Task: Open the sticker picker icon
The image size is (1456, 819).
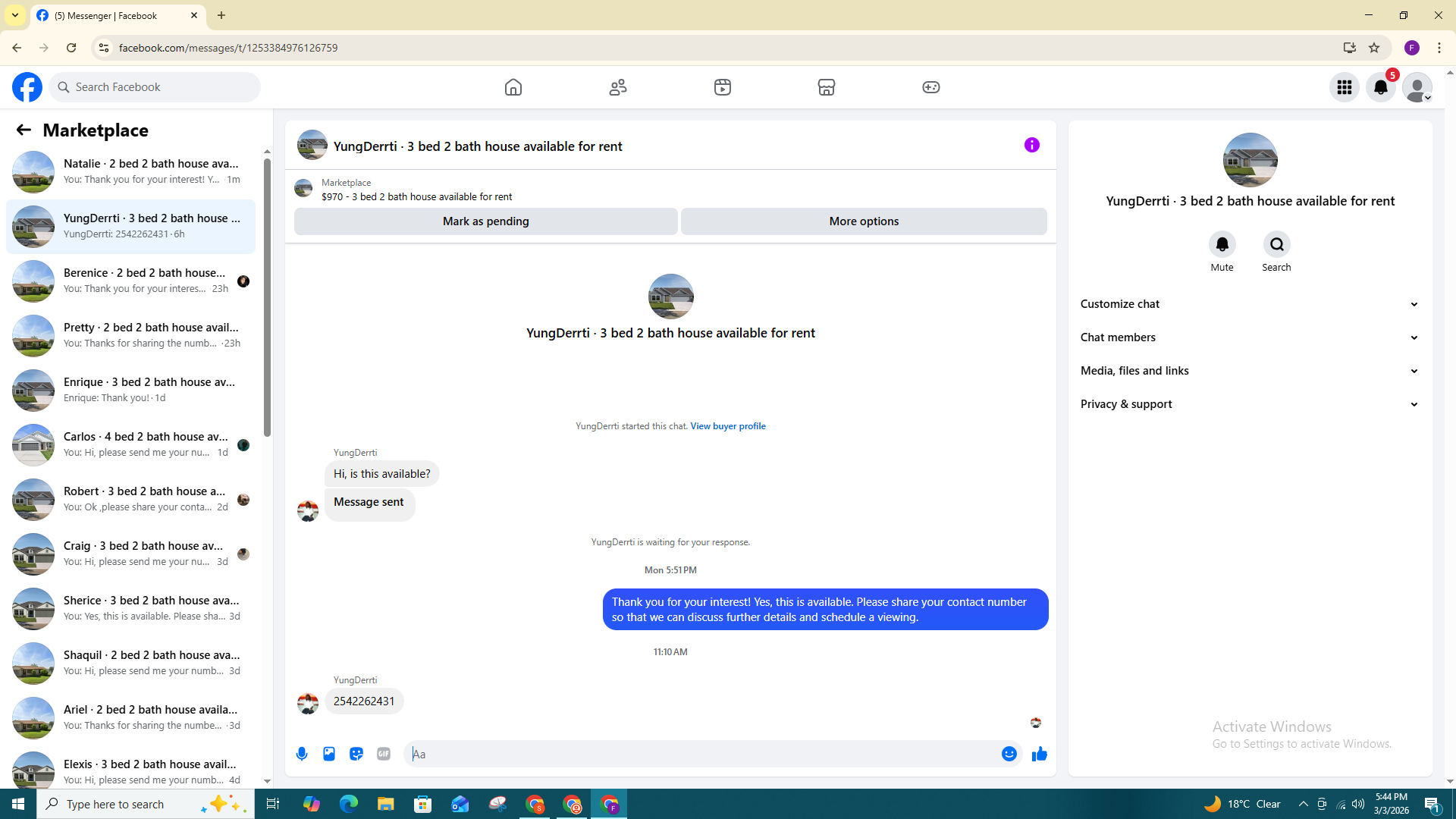Action: coord(356,754)
